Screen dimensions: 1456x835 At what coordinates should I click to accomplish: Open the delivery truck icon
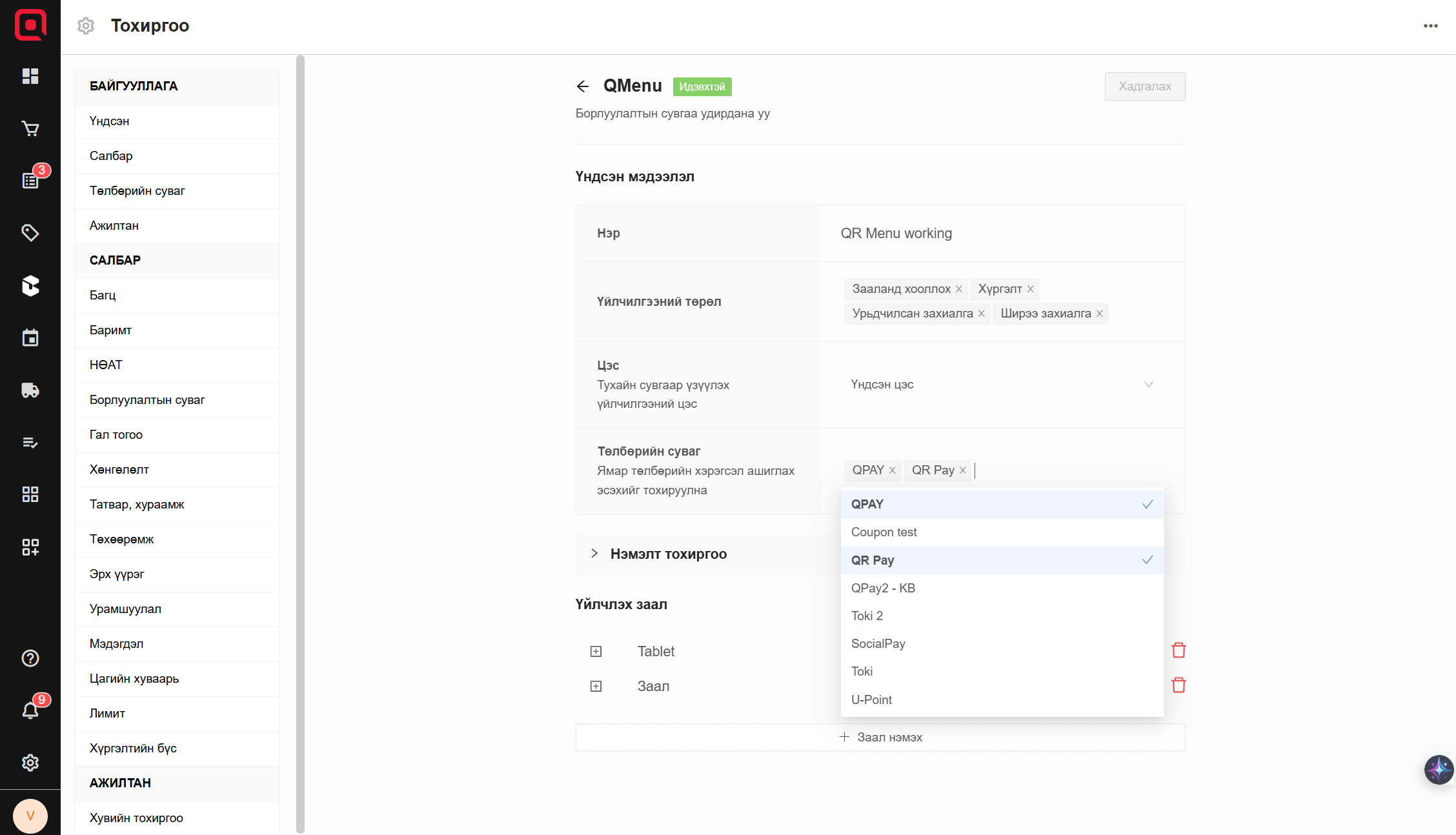point(30,390)
